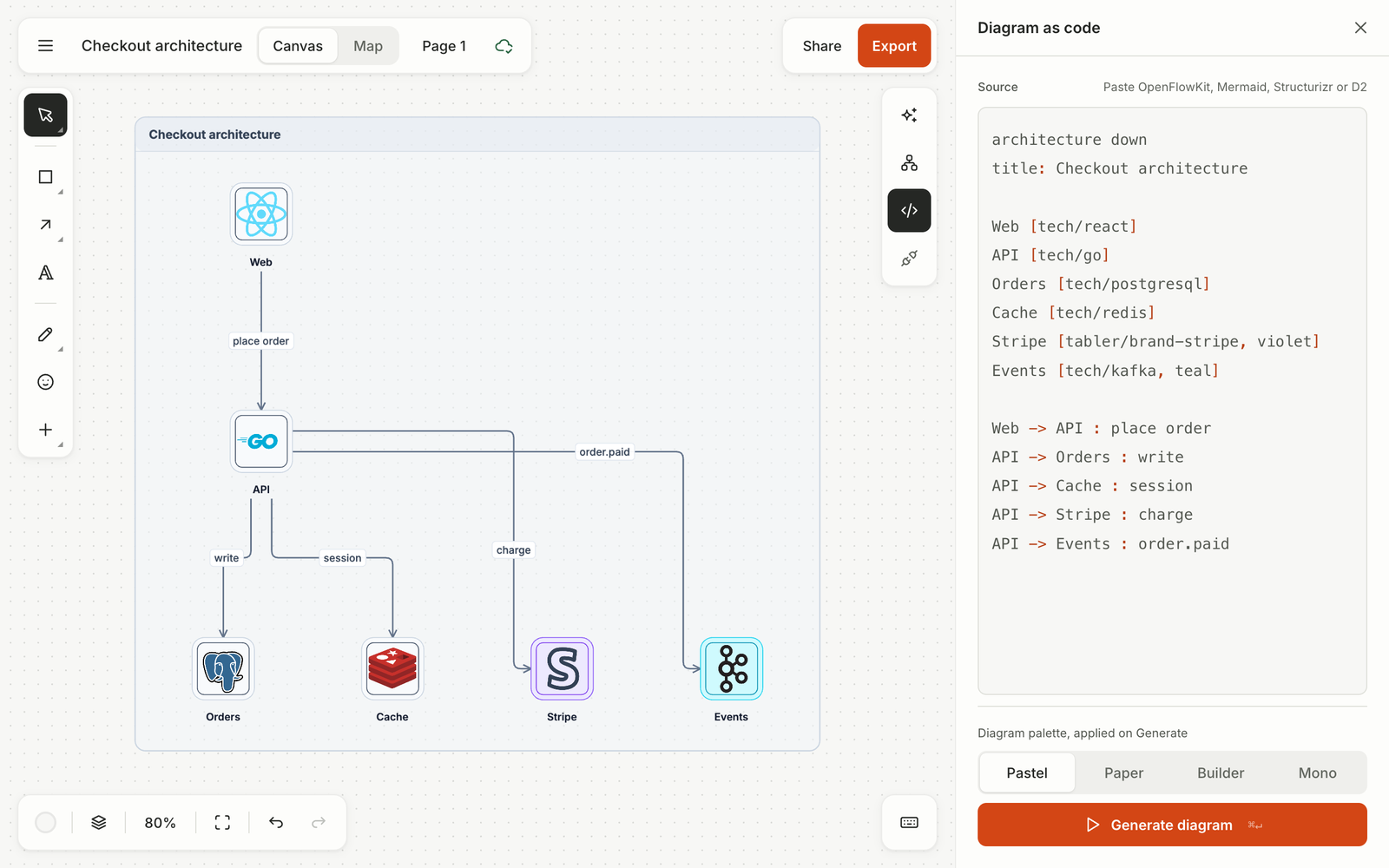Click Generate diagram
This screenshot has width=1389, height=868.
coord(1172,825)
